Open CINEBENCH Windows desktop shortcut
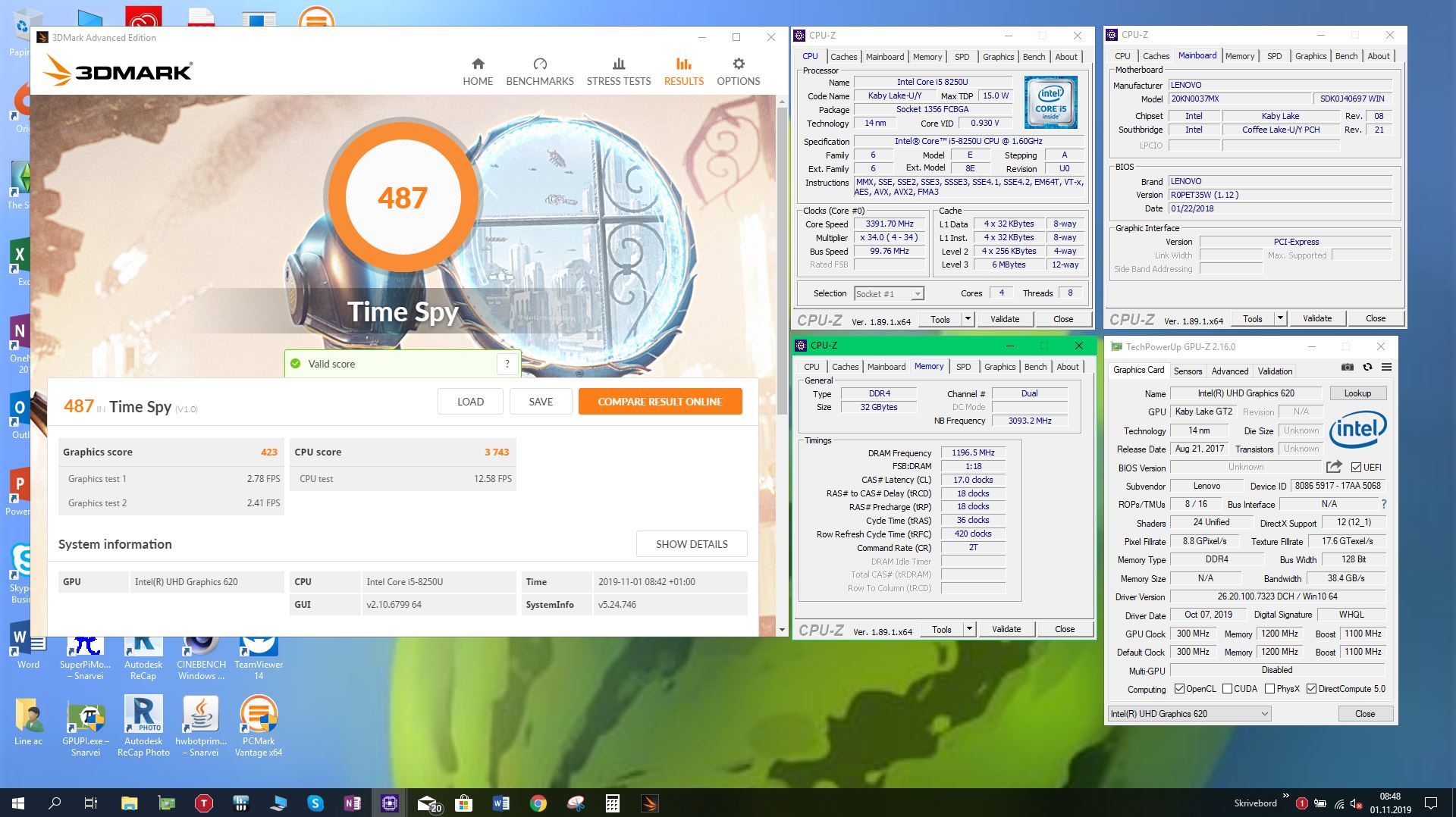 point(201,656)
